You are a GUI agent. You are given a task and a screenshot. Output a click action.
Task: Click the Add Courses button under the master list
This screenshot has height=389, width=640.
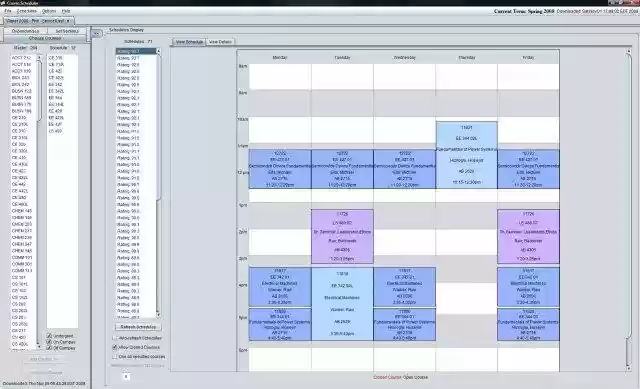(x=44, y=359)
